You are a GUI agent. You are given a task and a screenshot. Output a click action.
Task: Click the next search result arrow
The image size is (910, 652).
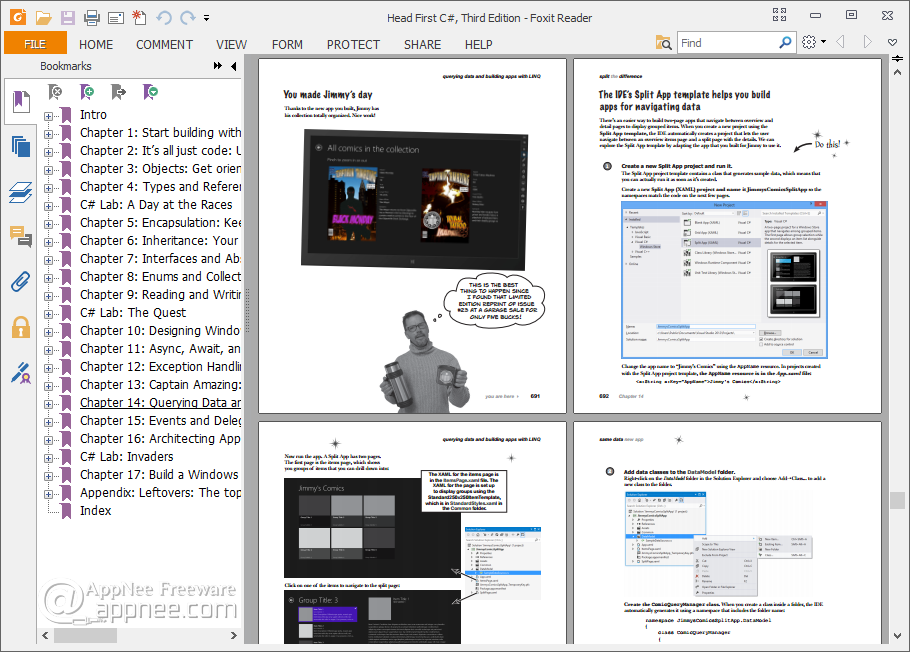point(868,42)
